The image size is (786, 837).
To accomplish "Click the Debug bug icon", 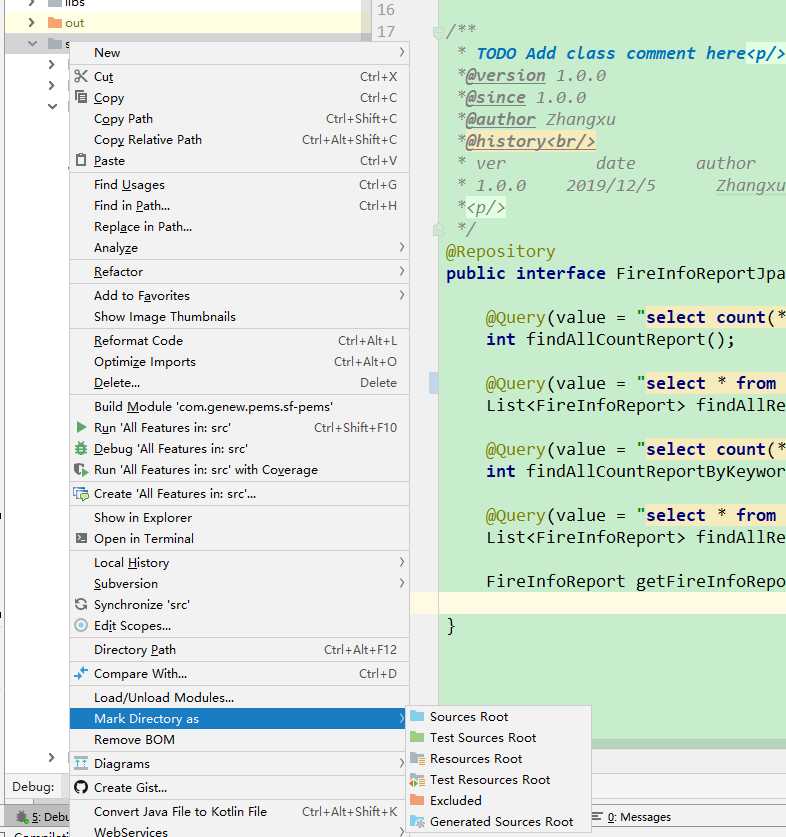I will pos(81,448).
